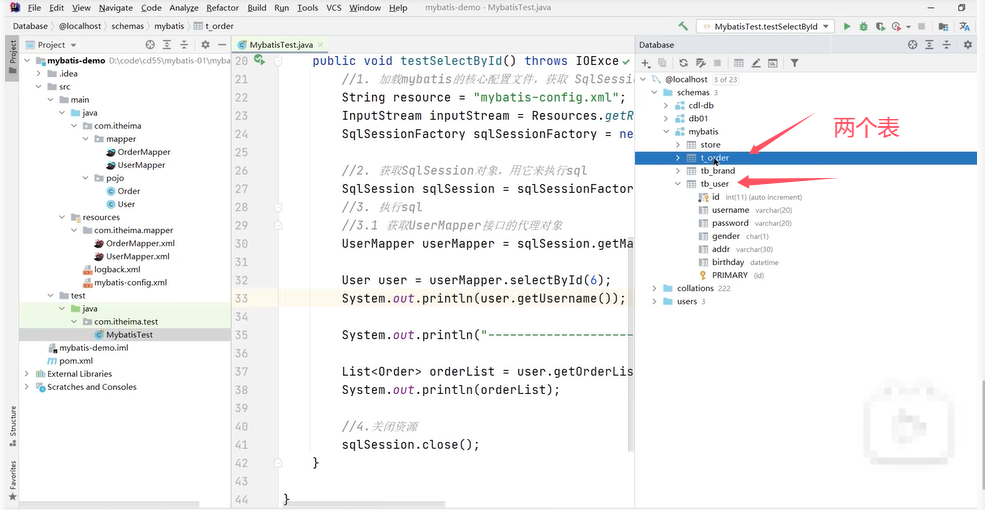Click the @localhost breadcrumb
This screenshot has width=985, height=510.
(80, 26)
